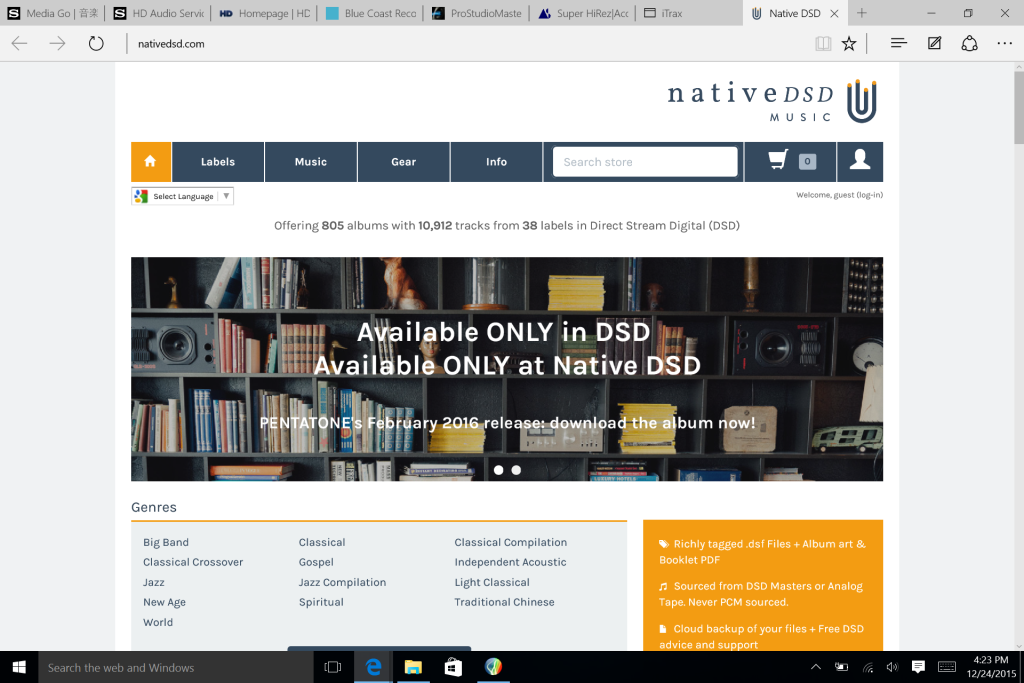
Task: Select second banner slide dot
Action: click(516, 470)
